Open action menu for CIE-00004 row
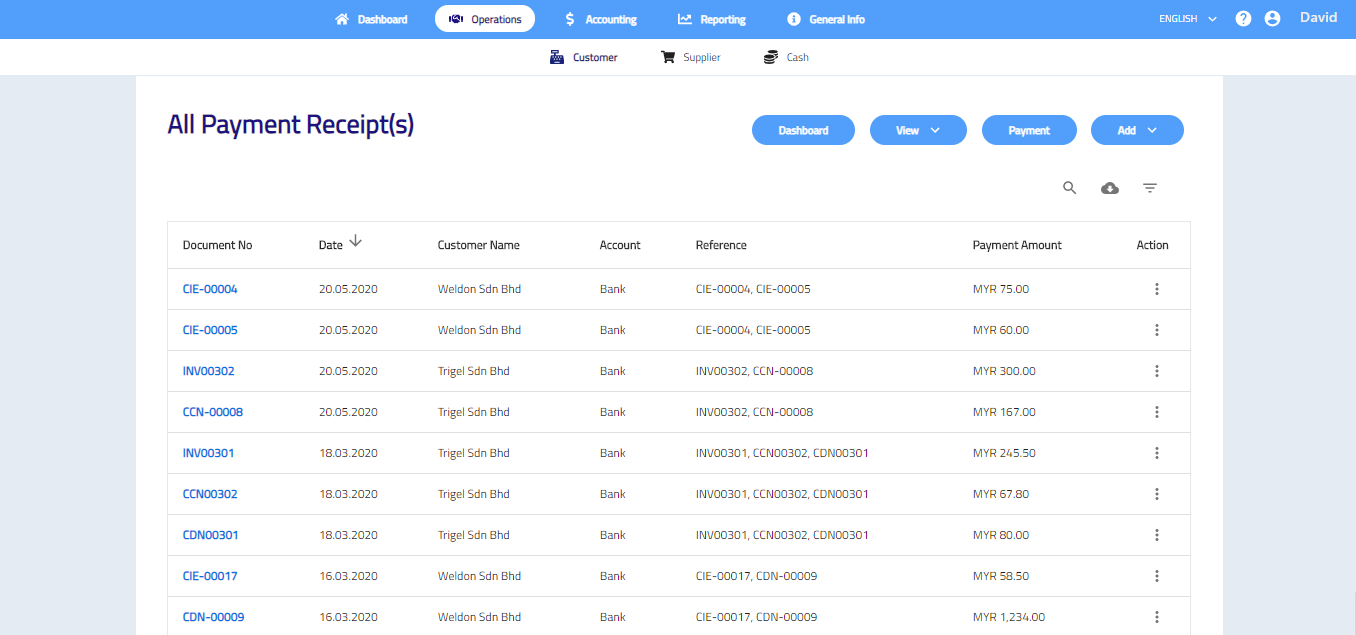 (x=1156, y=289)
